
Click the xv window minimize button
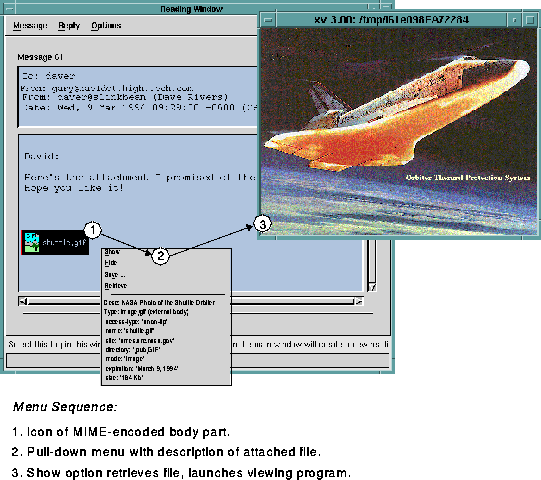click(514, 20)
